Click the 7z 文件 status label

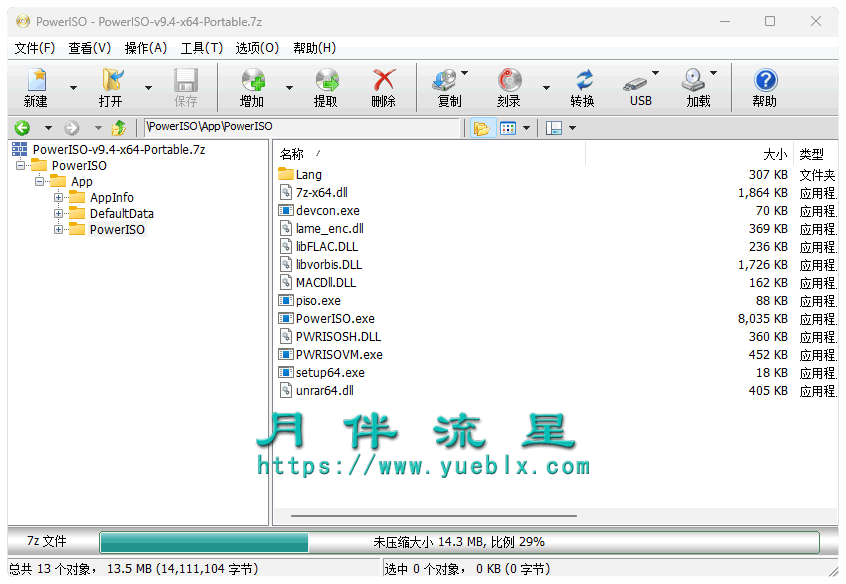46,541
